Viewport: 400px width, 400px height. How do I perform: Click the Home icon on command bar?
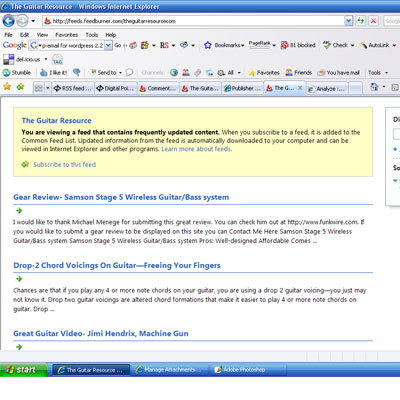(374, 87)
